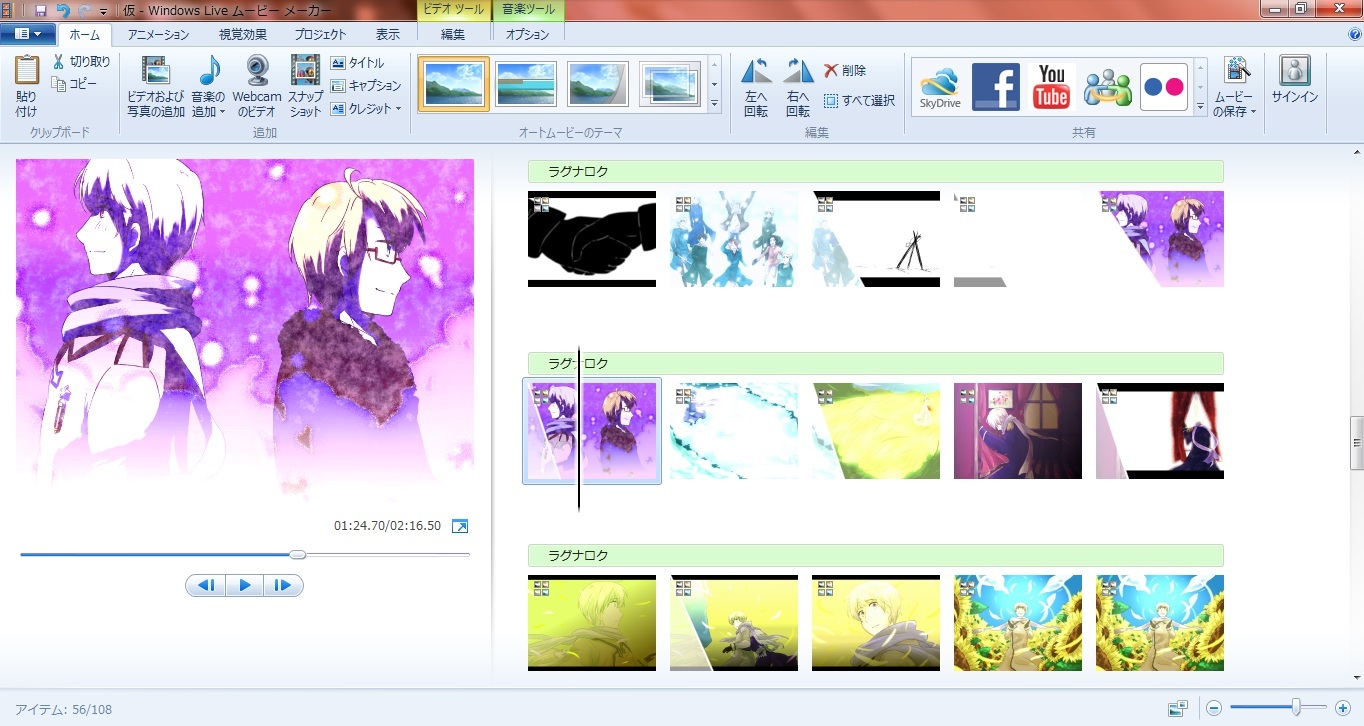The image size is (1364, 726).
Task: Redo the last undone action
Action: tap(85, 10)
